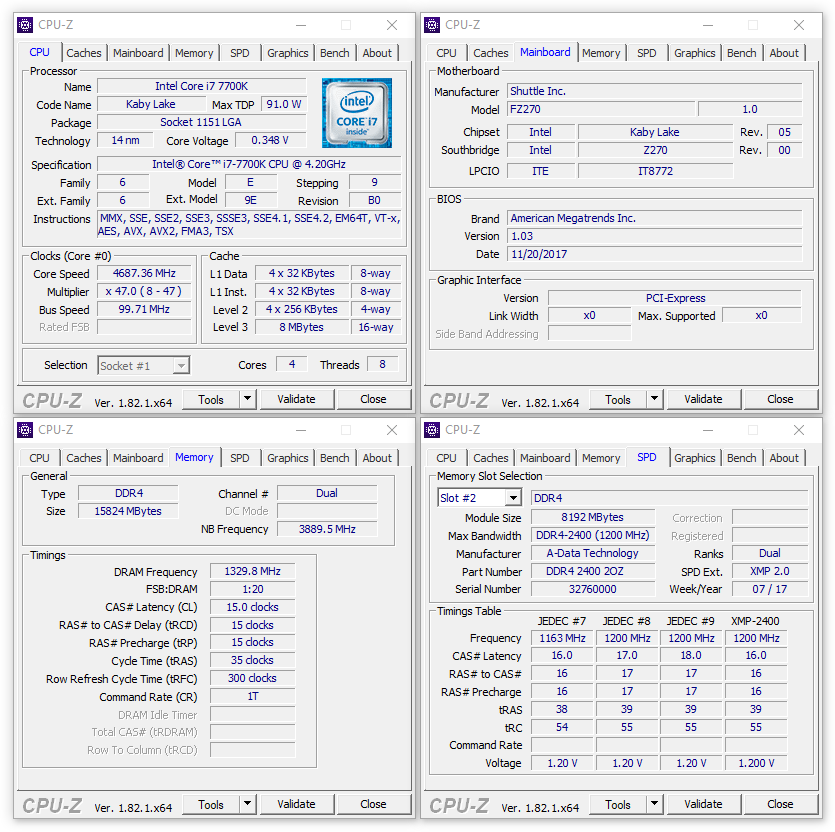Click the Module Size value 8192 MBytes
This screenshot has height=832, width=835.
coord(593,517)
